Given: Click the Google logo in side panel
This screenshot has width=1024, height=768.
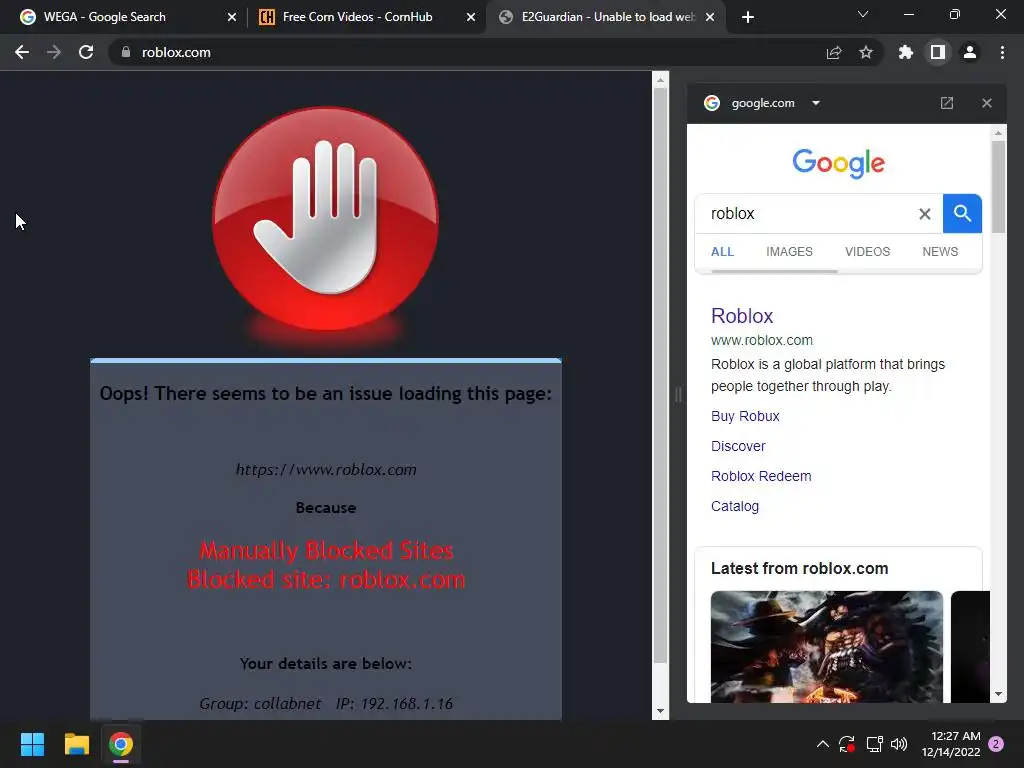Looking at the screenshot, I should [x=839, y=163].
